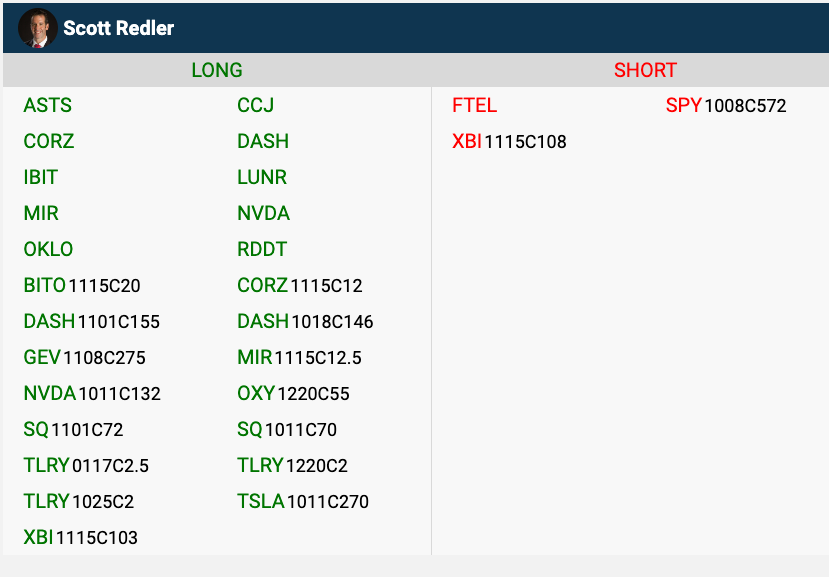Click Scott Redler's profile photo

pos(37,28)
